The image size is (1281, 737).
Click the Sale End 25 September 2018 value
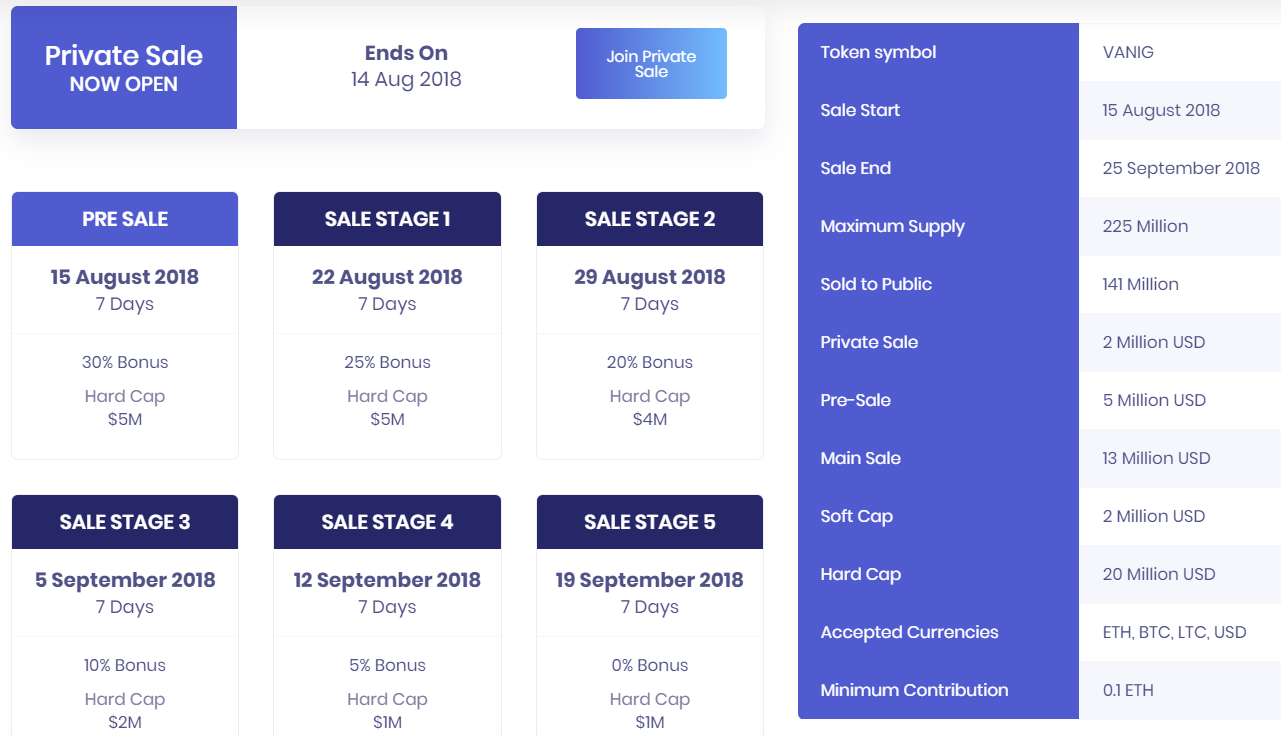(x=1181, y=168)
